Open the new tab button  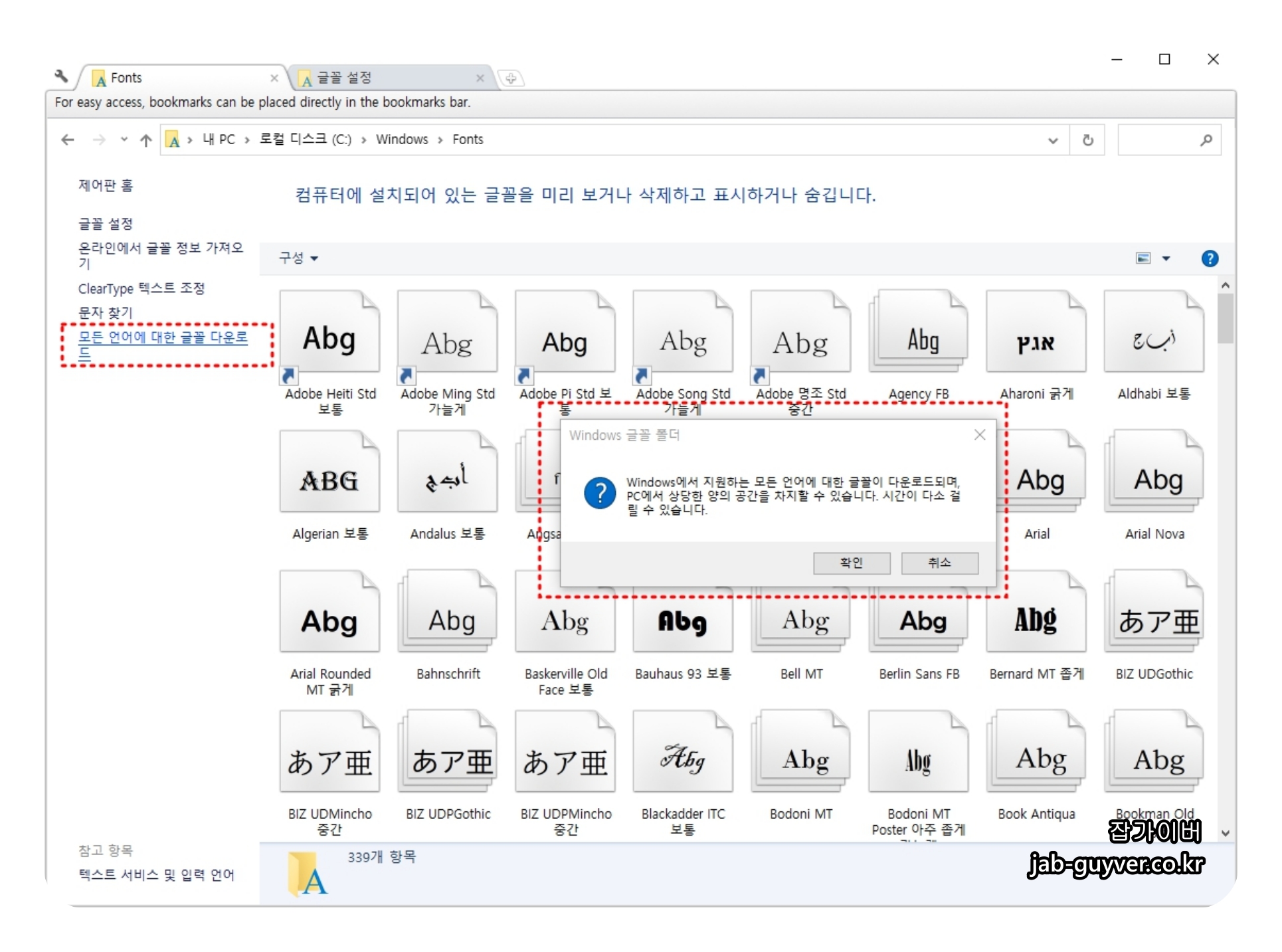click(510, 78)
